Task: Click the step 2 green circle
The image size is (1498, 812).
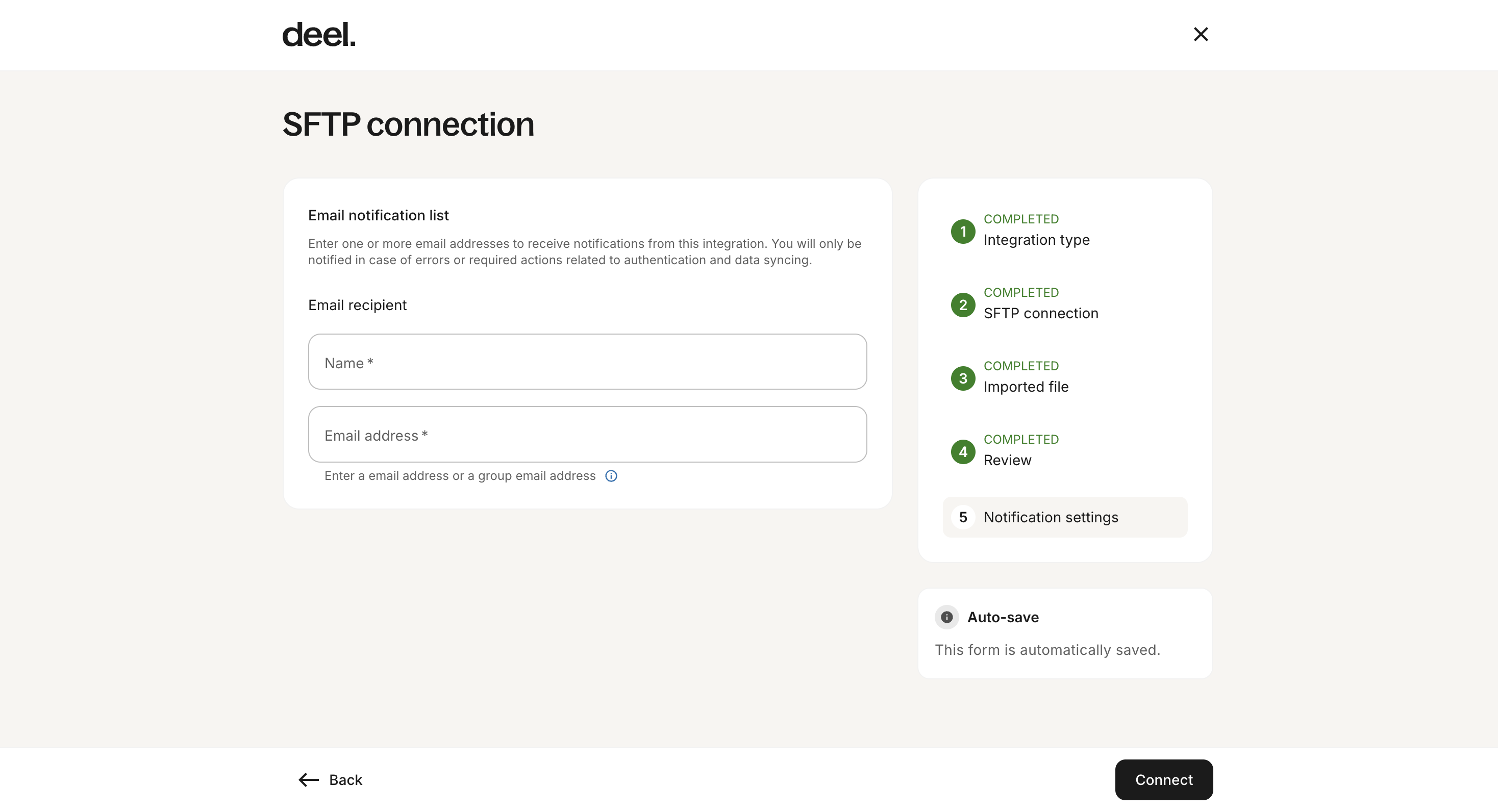Action: 963,305
